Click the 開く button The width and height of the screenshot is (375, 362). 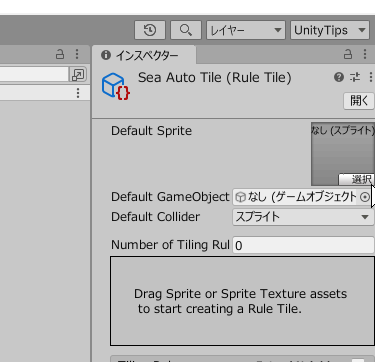(359, 100)
